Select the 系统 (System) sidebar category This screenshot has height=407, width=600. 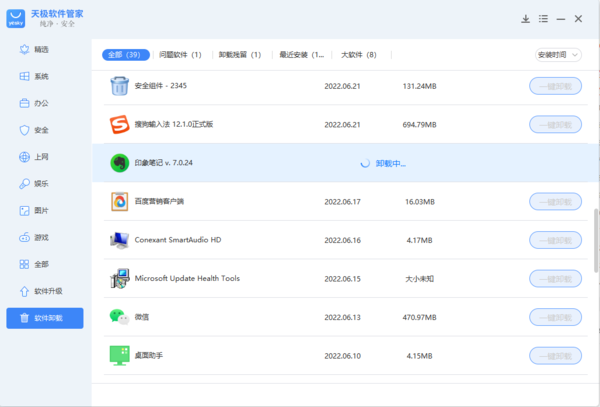click(x=40, y=76)
